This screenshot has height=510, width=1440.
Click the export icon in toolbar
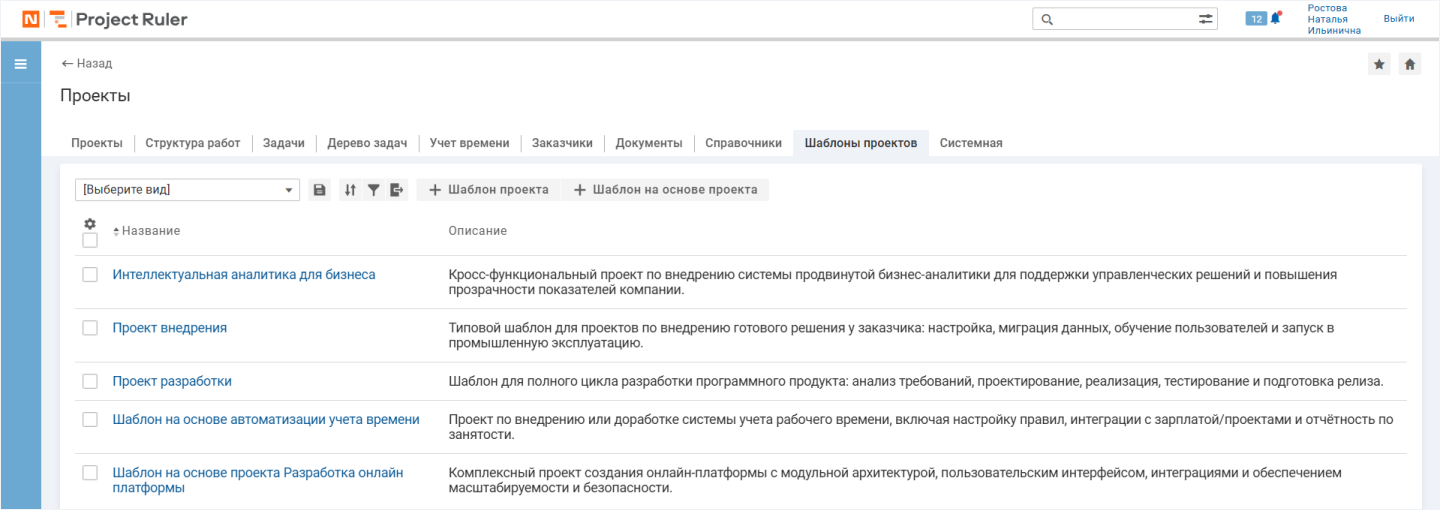point(397,190)
